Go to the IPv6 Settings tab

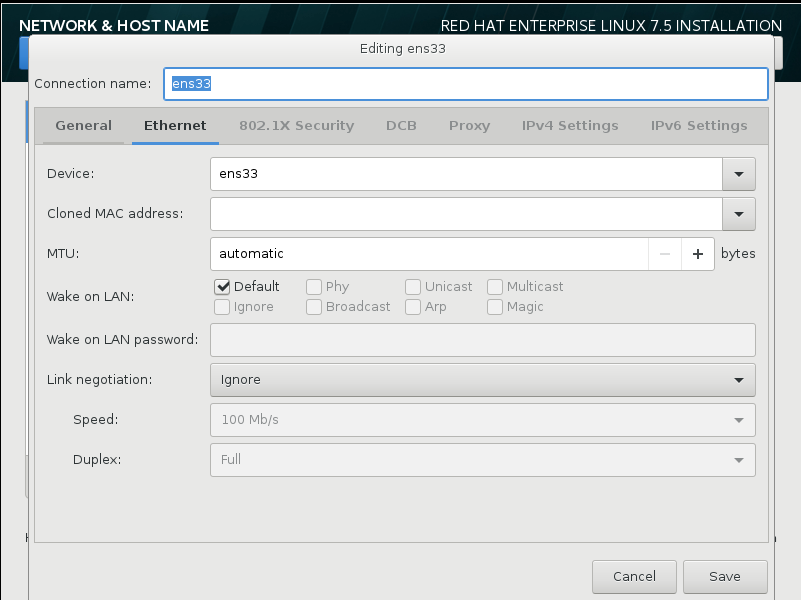(699, 126)
